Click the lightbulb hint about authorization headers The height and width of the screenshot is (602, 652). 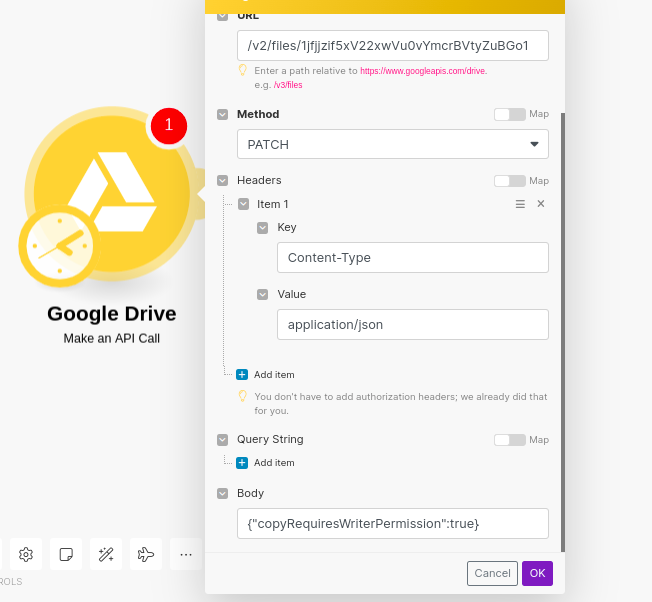click(243, 396)
